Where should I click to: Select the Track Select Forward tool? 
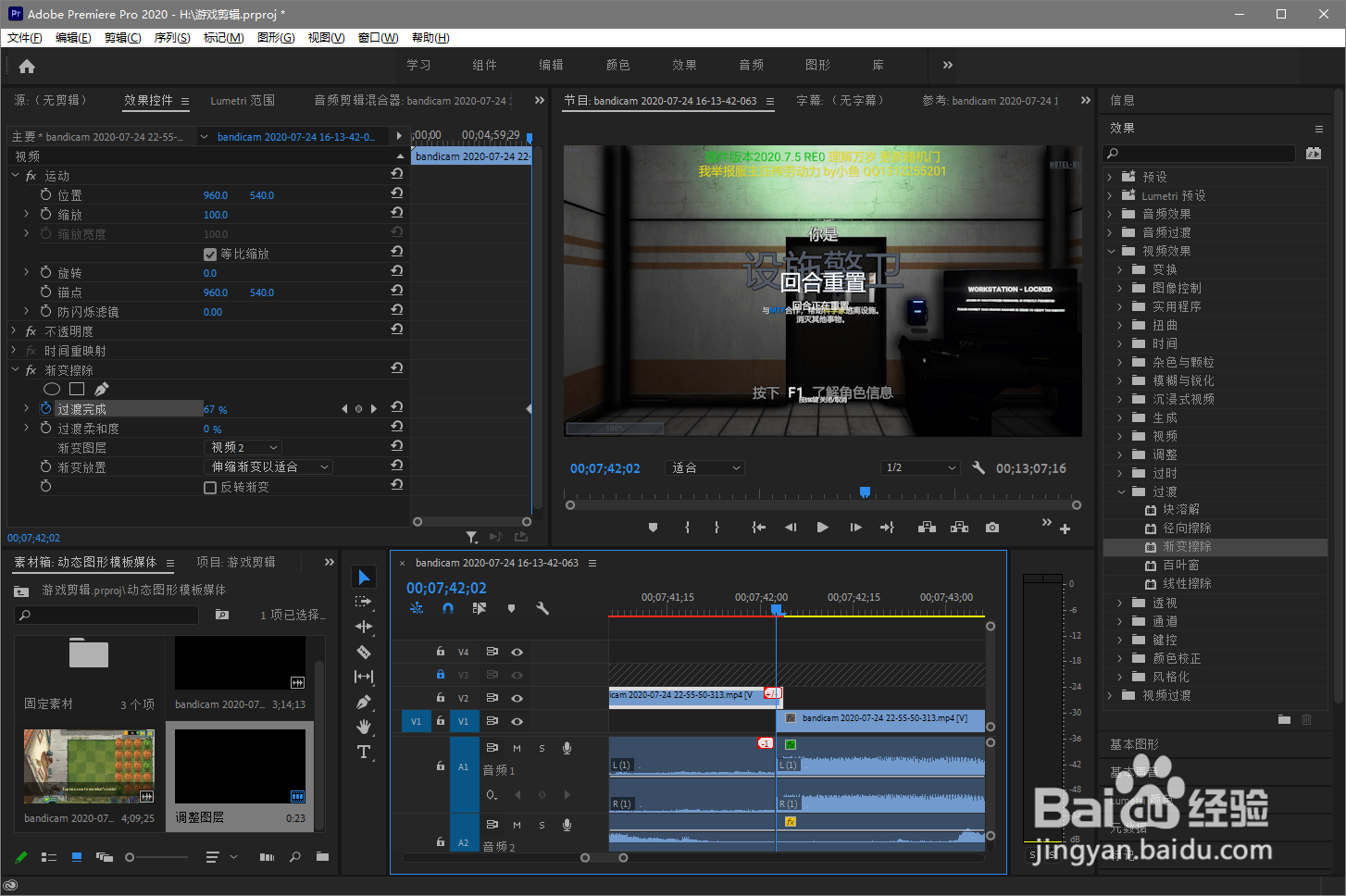pos(364,602)
